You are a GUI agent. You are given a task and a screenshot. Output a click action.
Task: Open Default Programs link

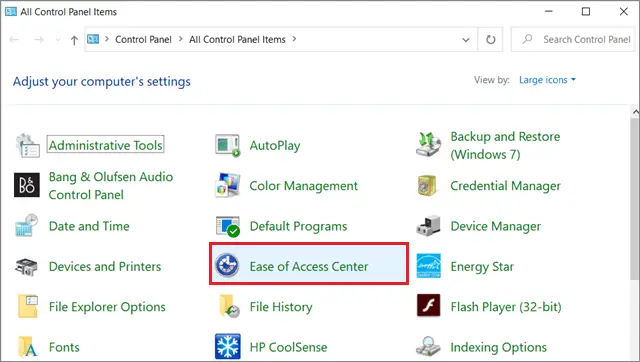(x=298, y=226)
